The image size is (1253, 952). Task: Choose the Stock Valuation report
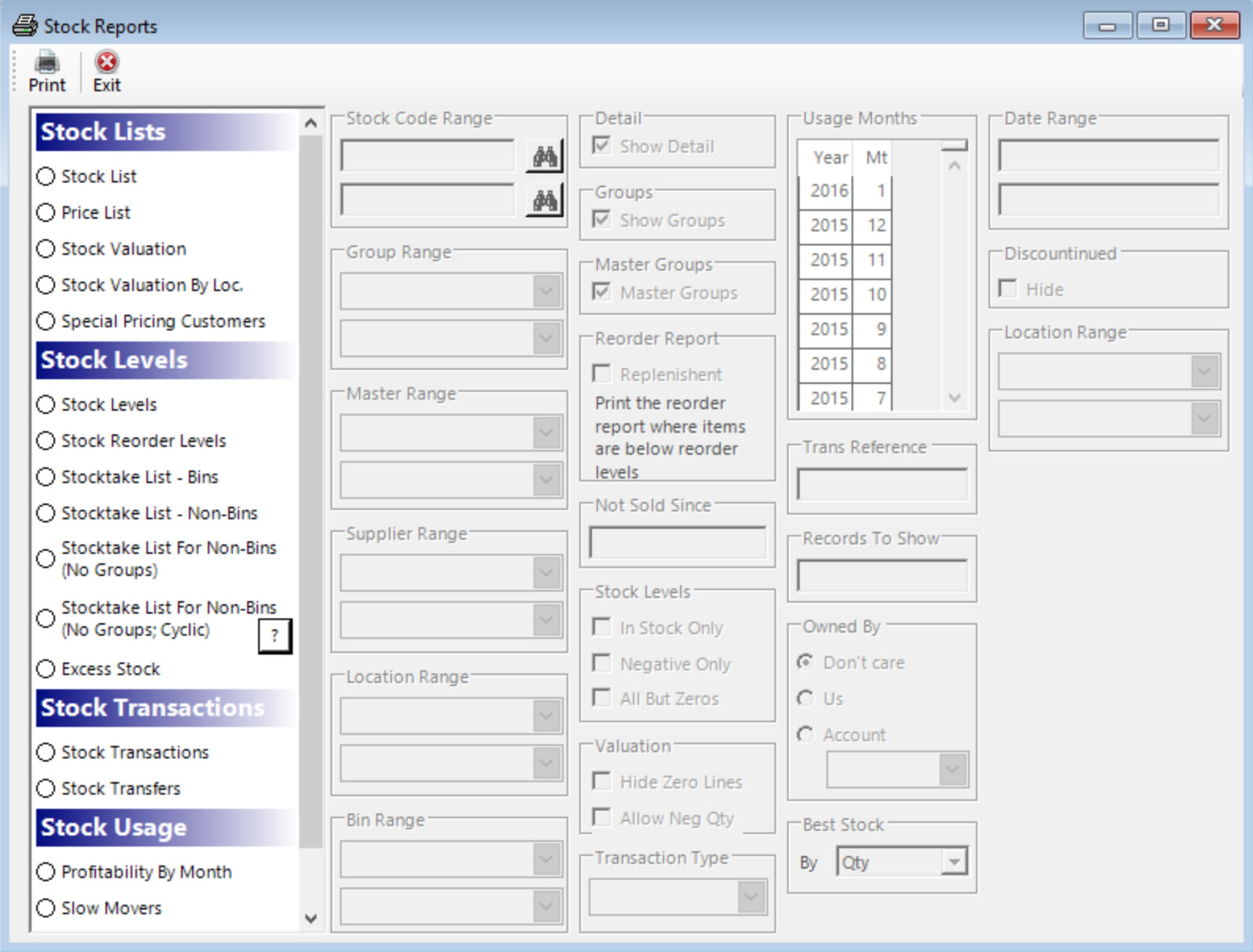(46, 249)
